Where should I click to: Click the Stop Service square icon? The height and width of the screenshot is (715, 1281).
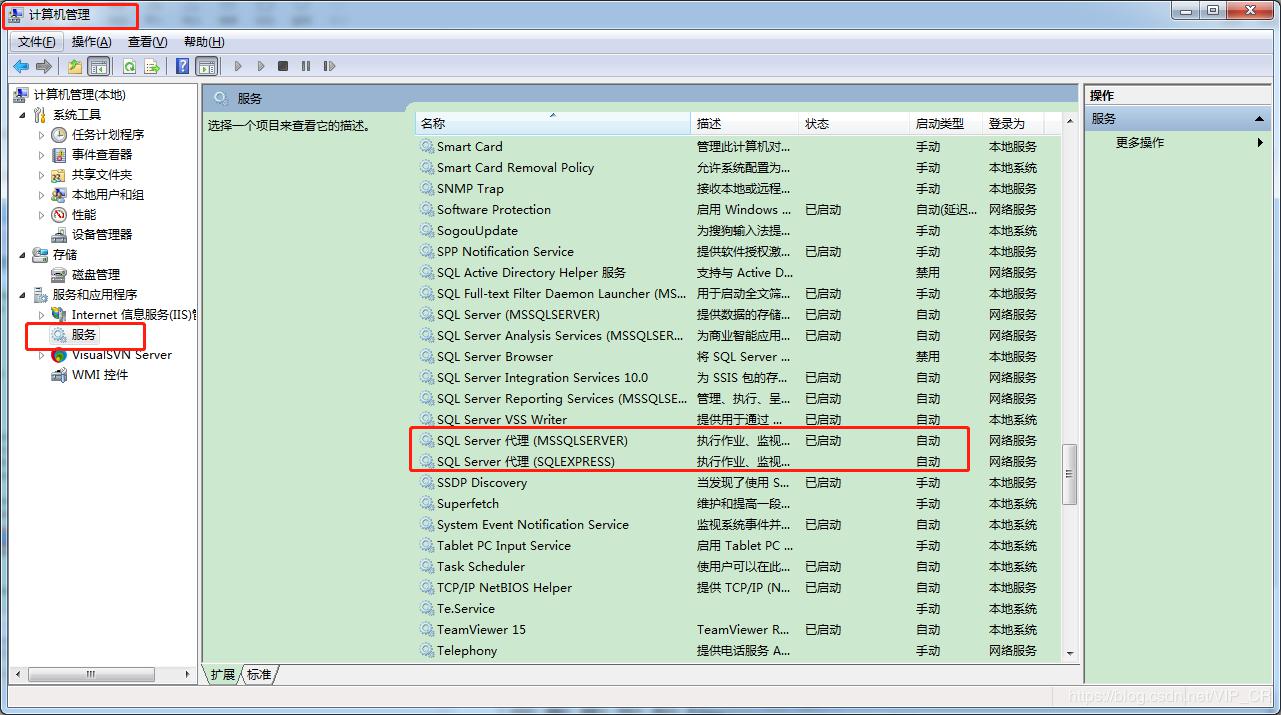click(x=283, y=66)
